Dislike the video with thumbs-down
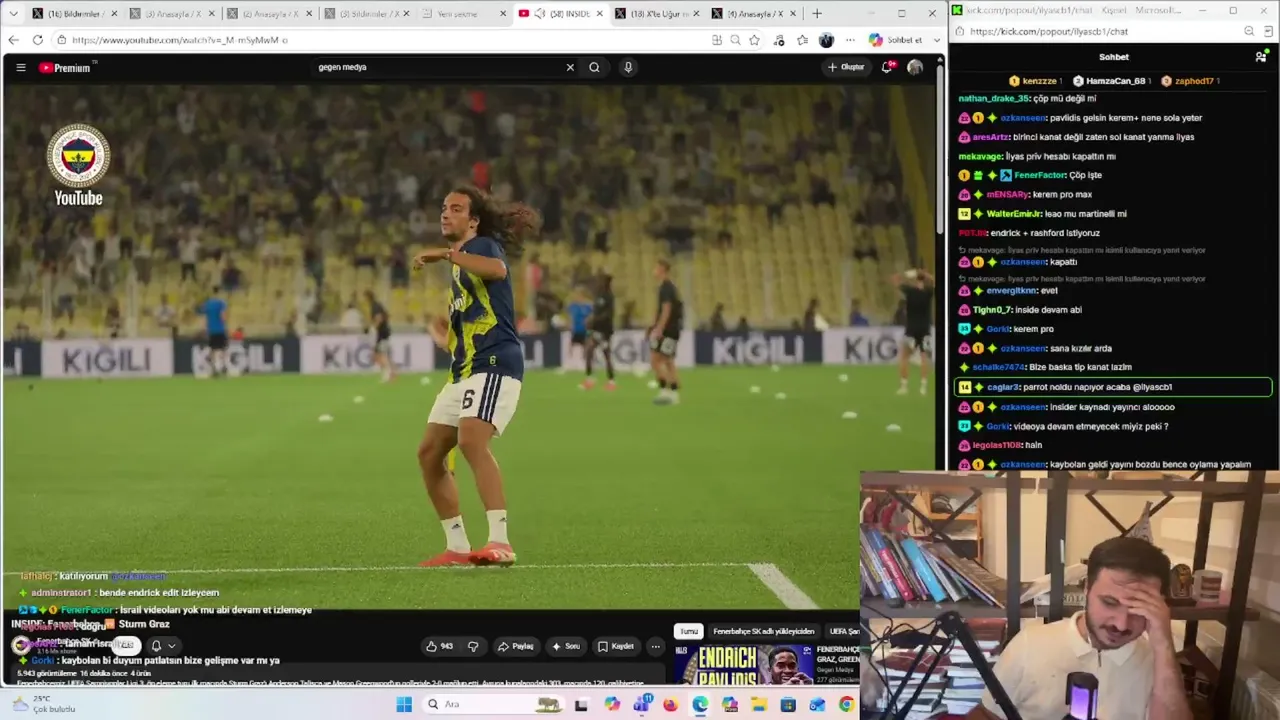1280x720 pixels. coord(473,646)
